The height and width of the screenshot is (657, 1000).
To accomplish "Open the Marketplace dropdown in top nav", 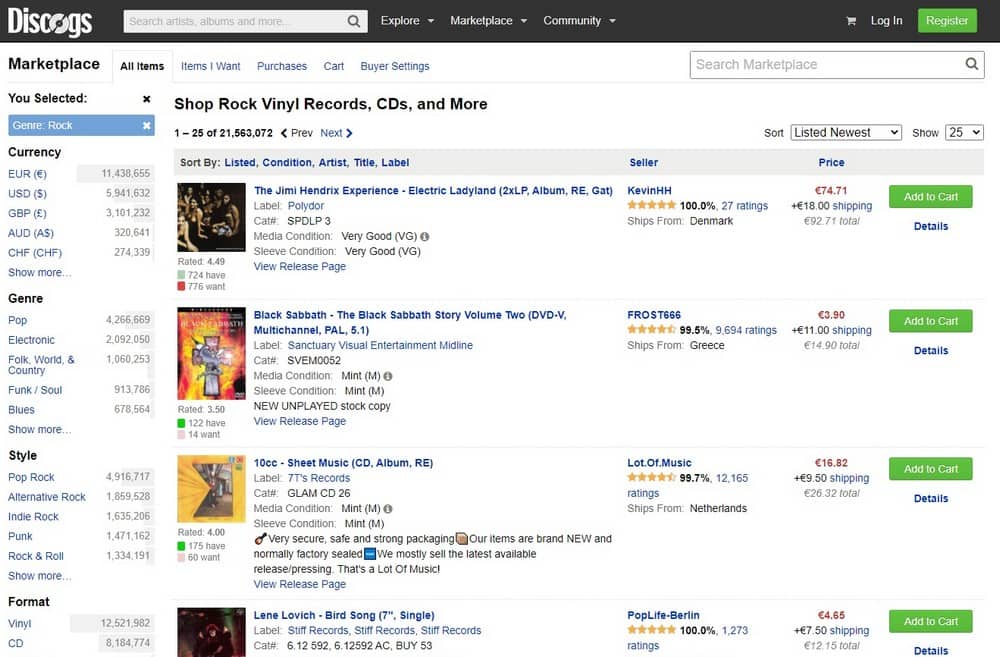I will pyautogui.click(x=489, y=21).
